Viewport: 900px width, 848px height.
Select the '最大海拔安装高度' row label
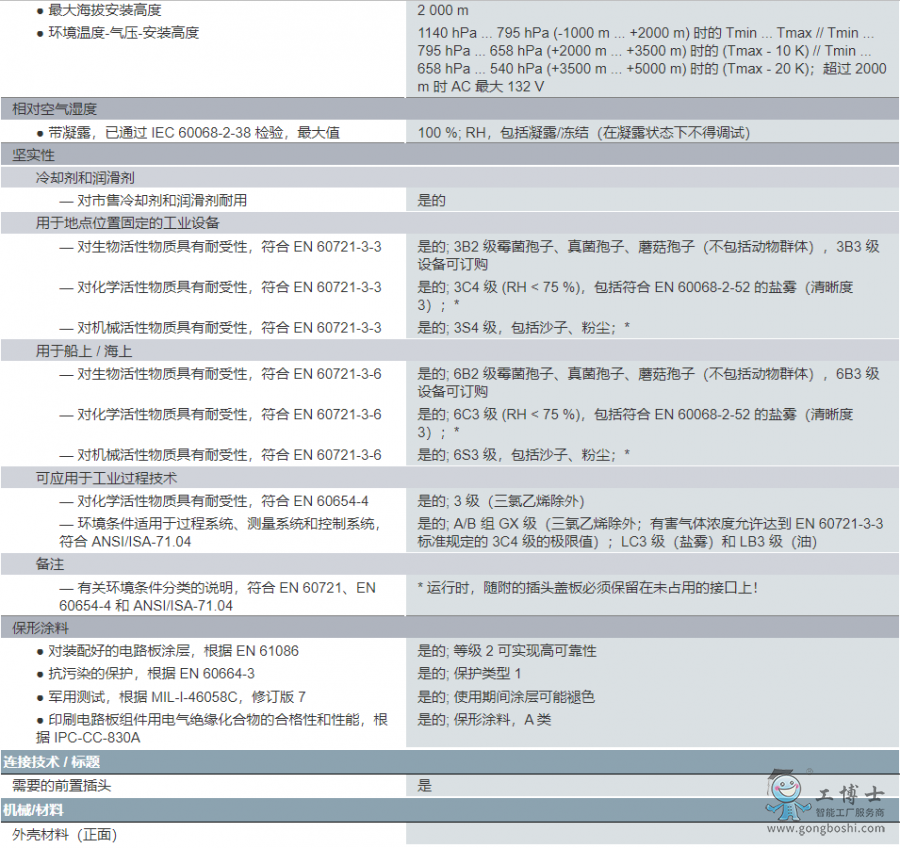click(104, 10)
